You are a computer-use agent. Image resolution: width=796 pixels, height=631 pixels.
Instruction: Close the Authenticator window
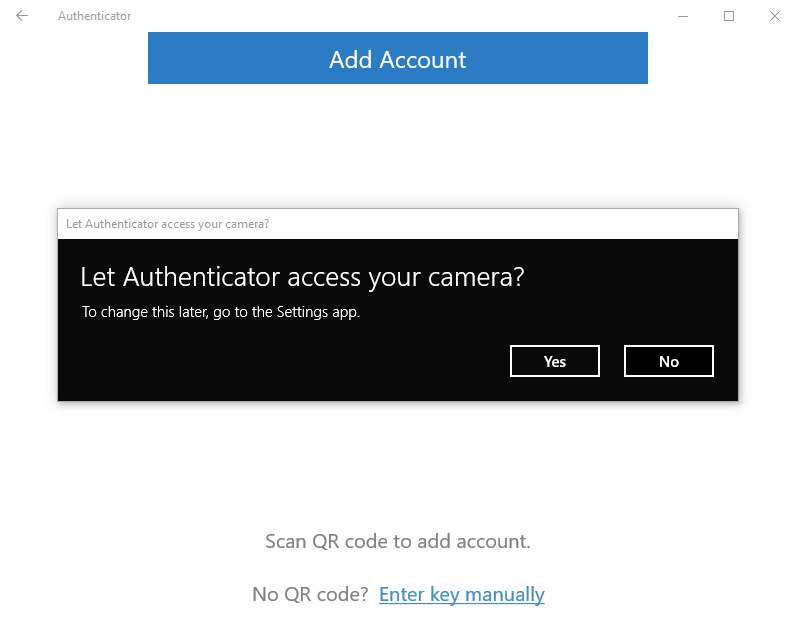point(775,16)
